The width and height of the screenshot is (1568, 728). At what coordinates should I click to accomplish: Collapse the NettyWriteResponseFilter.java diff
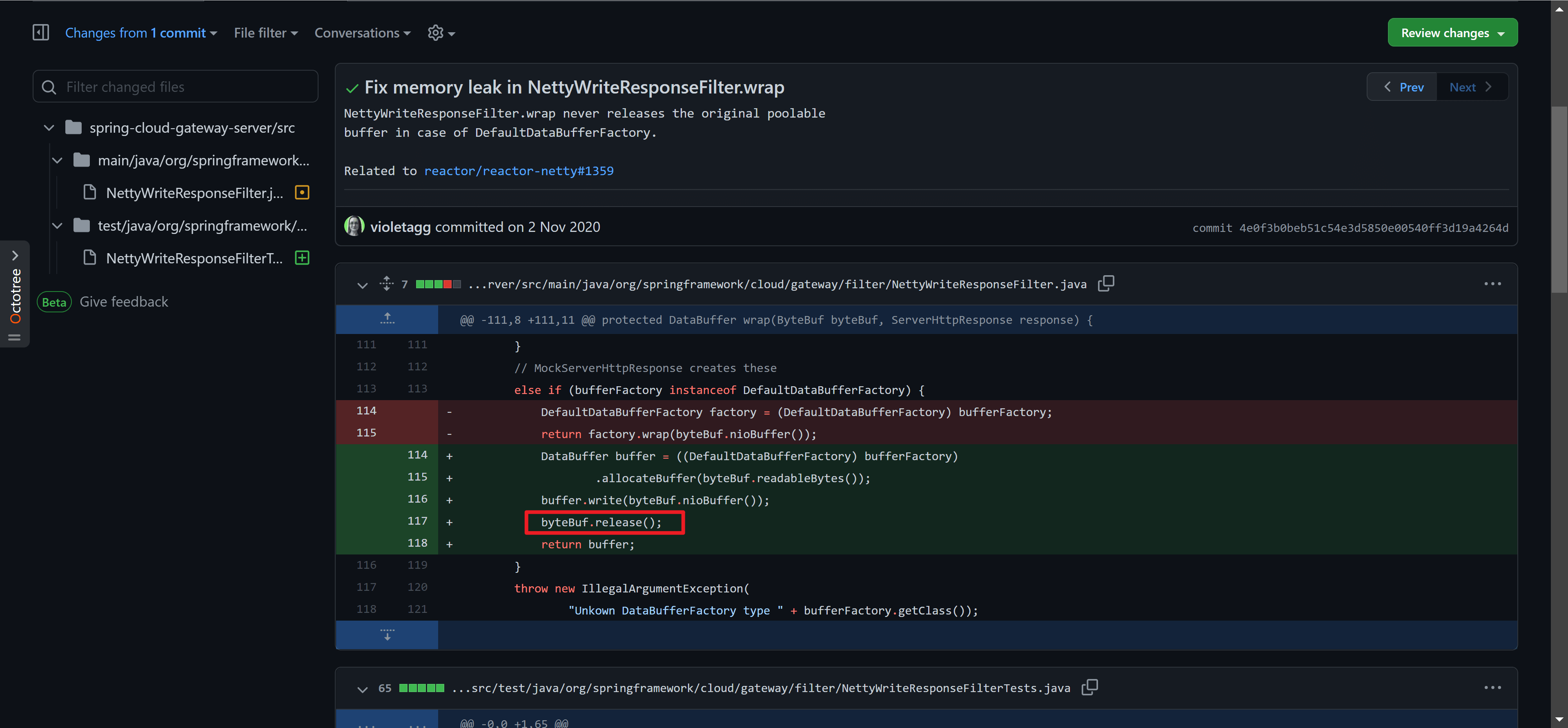[362, 285]
